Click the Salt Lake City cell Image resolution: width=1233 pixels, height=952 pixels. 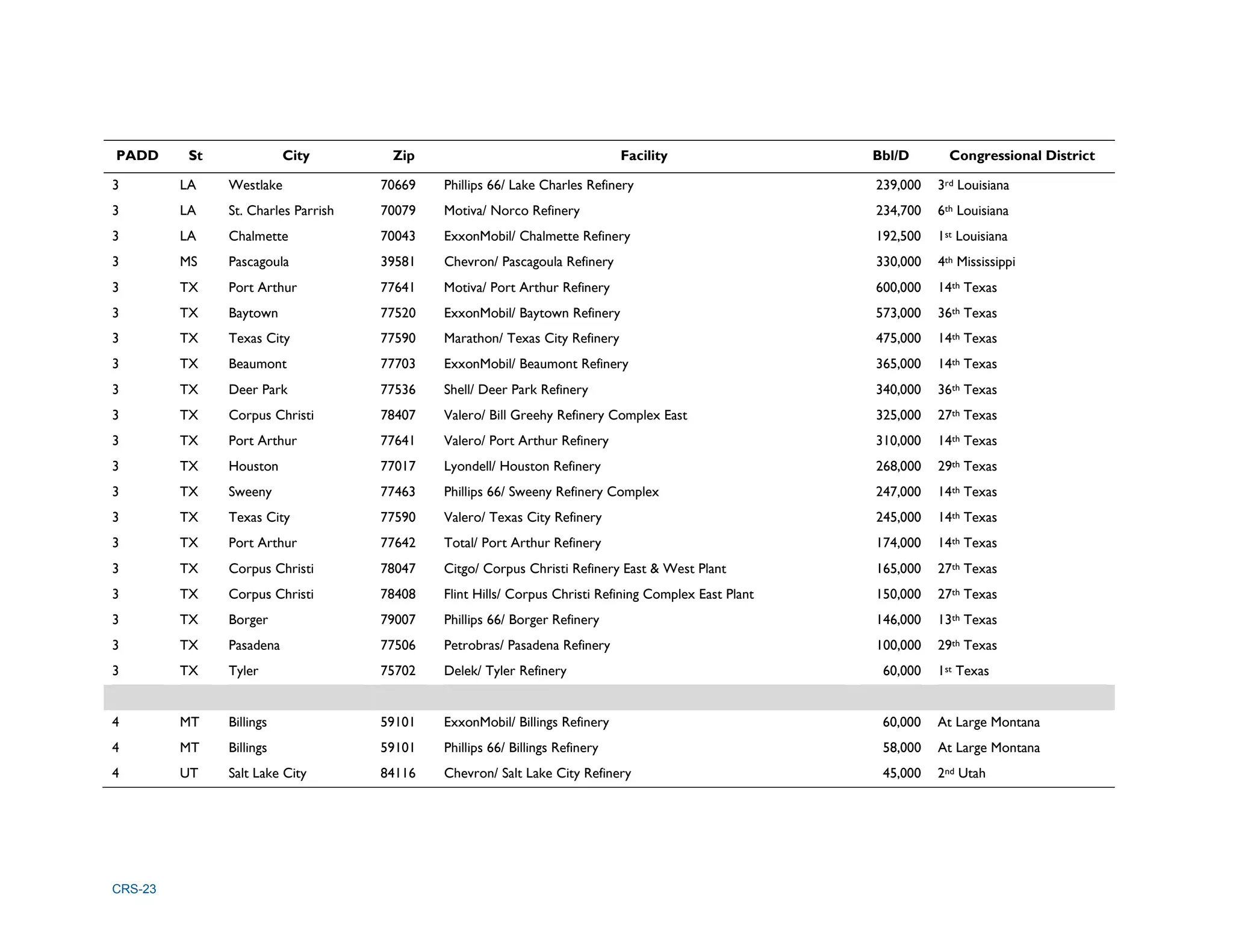point(267,773)
